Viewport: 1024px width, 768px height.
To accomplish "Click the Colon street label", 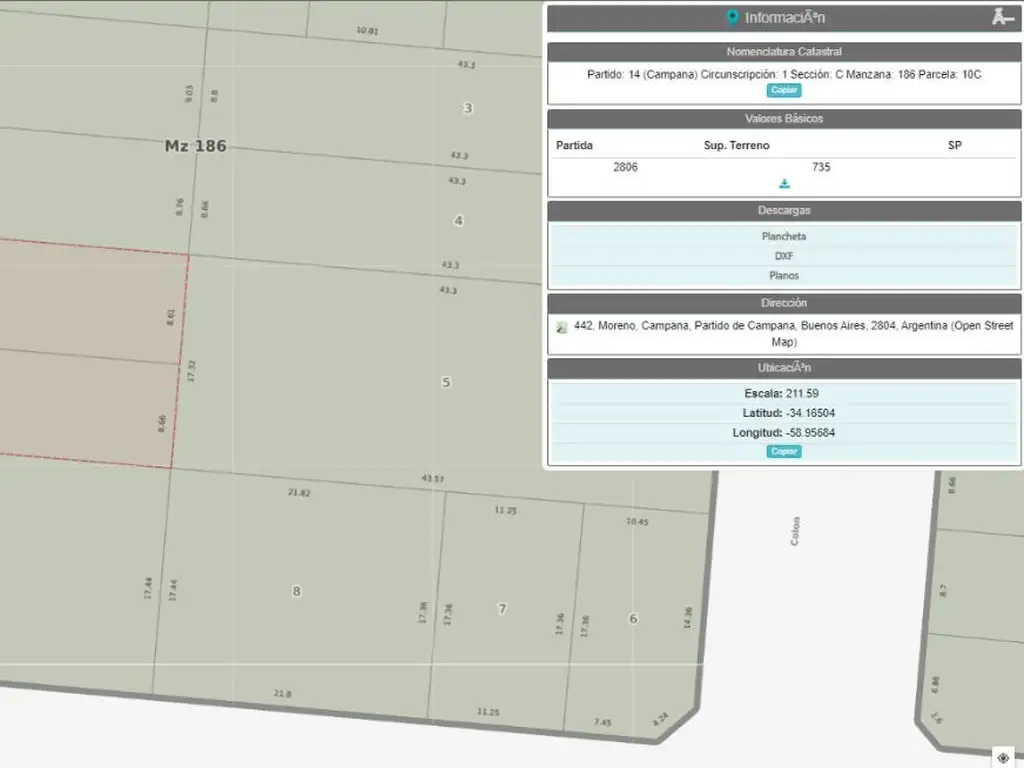I will 796,530.
